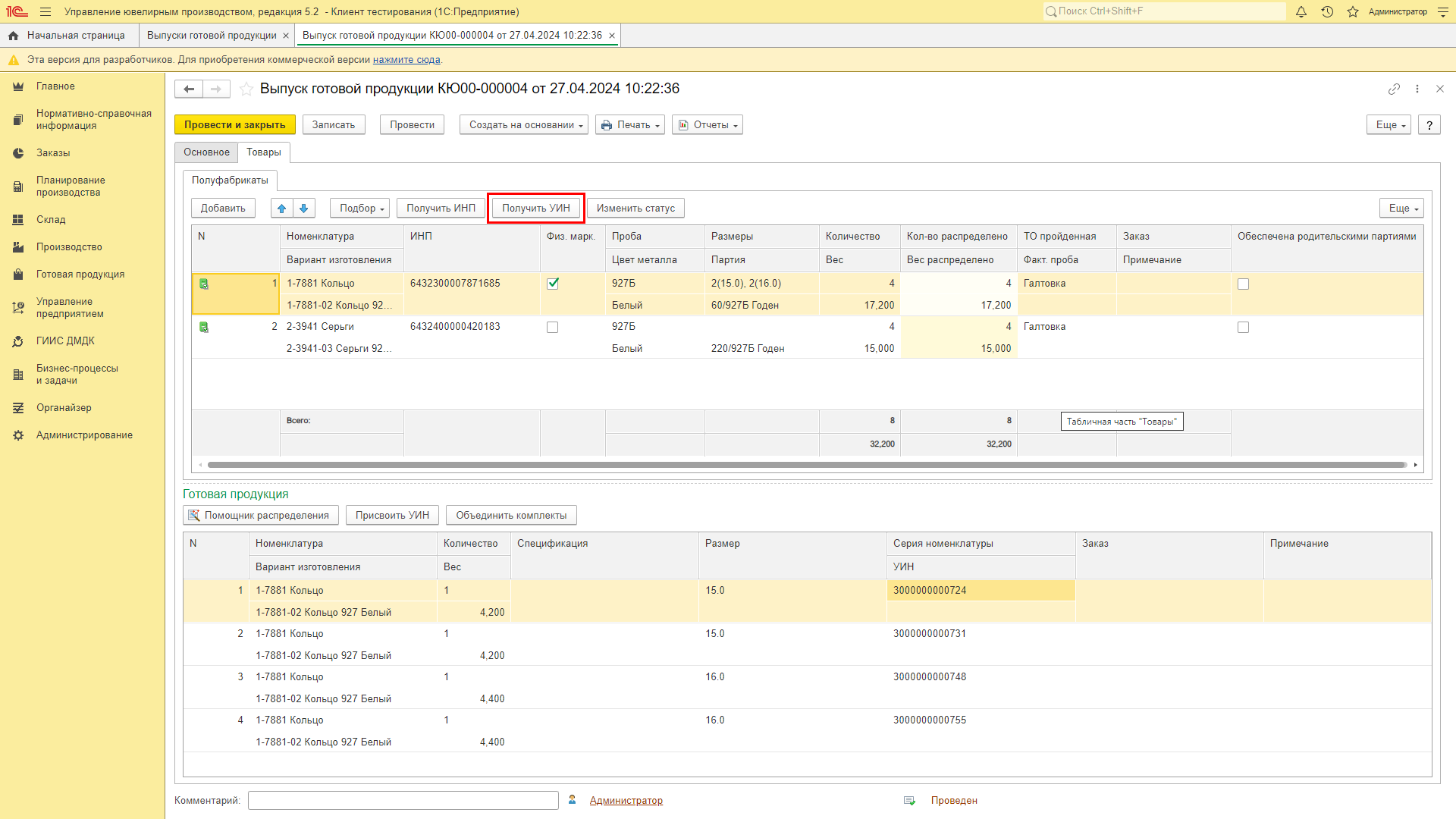
Task: Click the global search field
Action: coord(1165,11)
